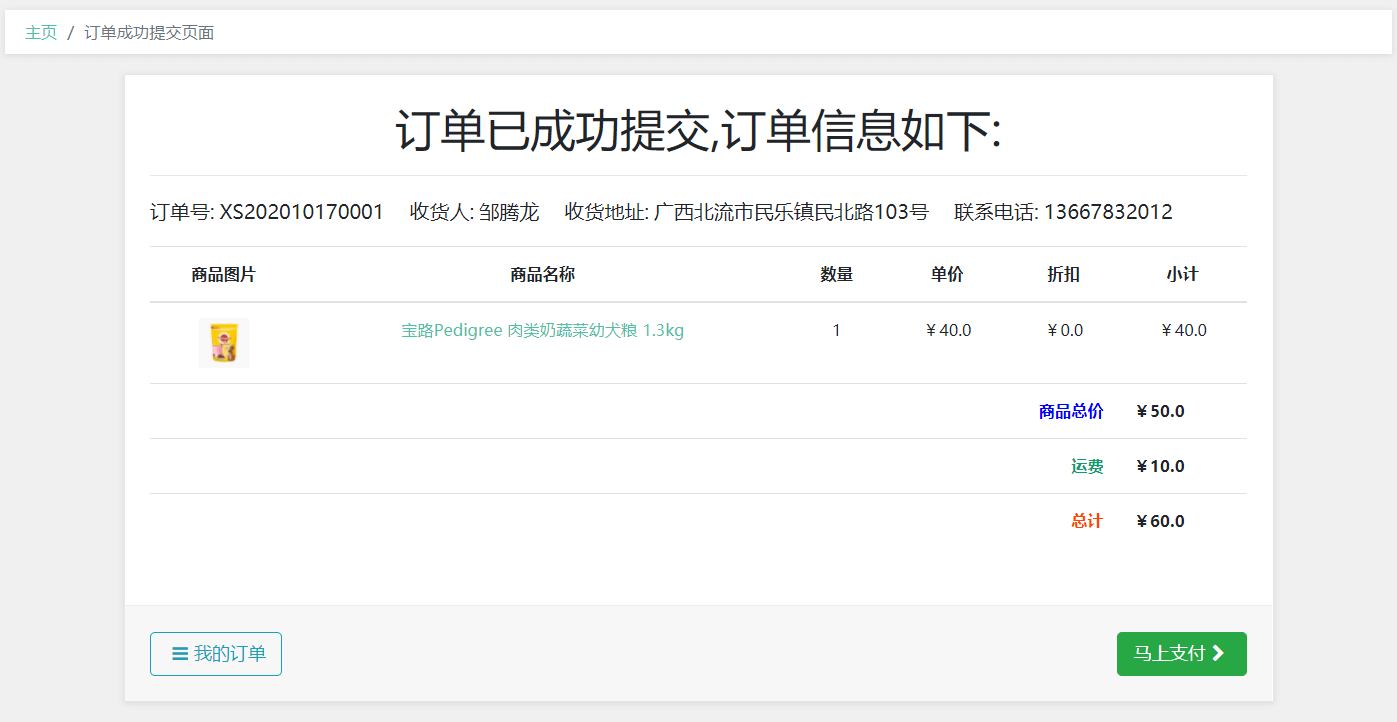
Task: Click the phone number 13667832012
Action: (1108, 212)
